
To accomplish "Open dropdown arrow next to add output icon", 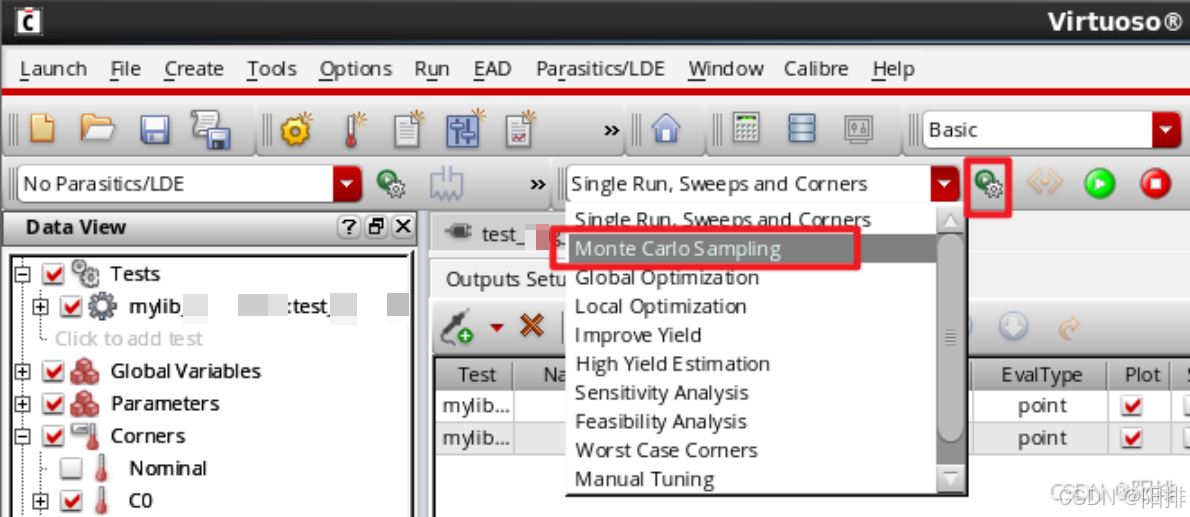I will 496,327.
